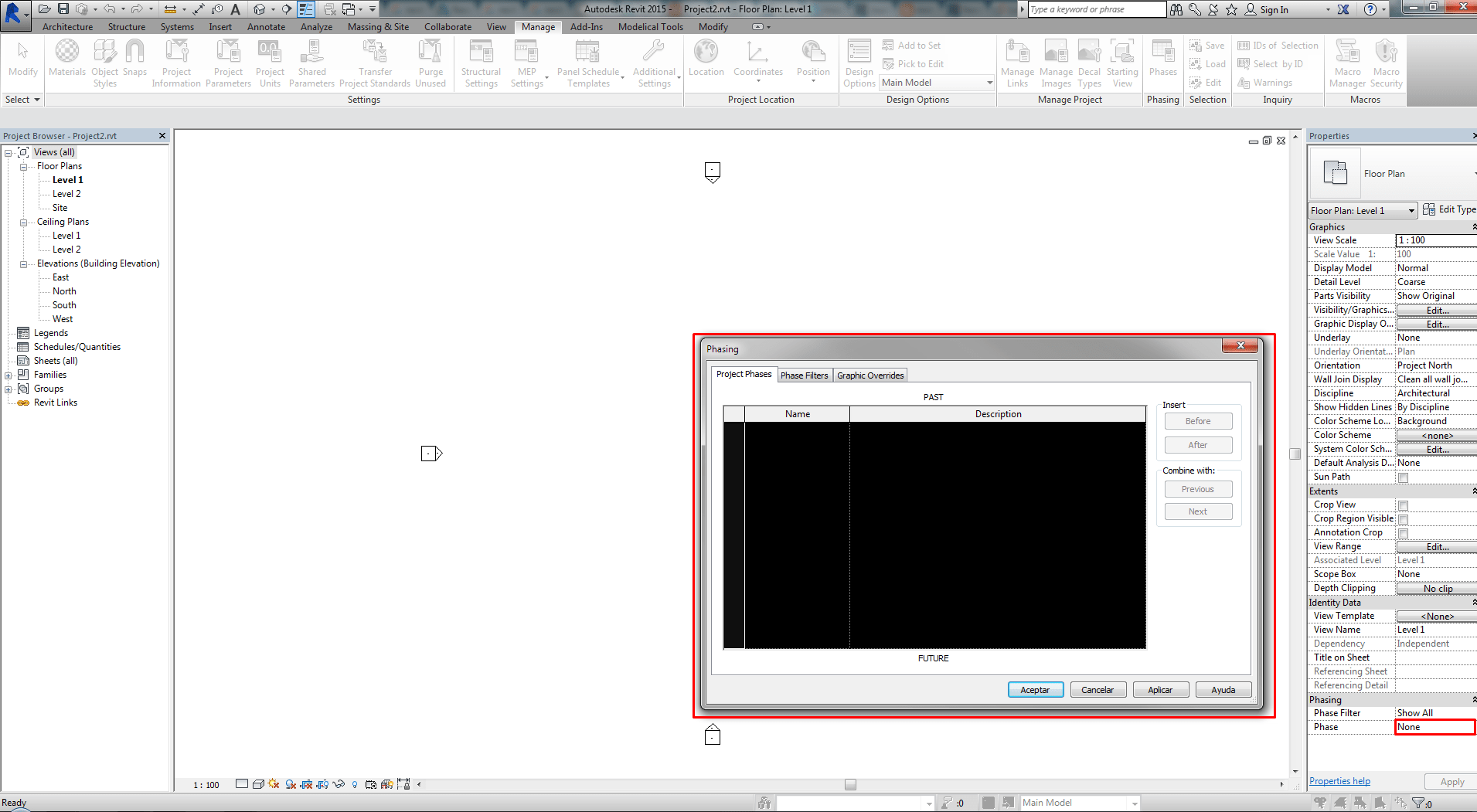Click the Aceptar button in Phasing dialog
This screenshot has height=812, width=1477.
click(1035, 689)
